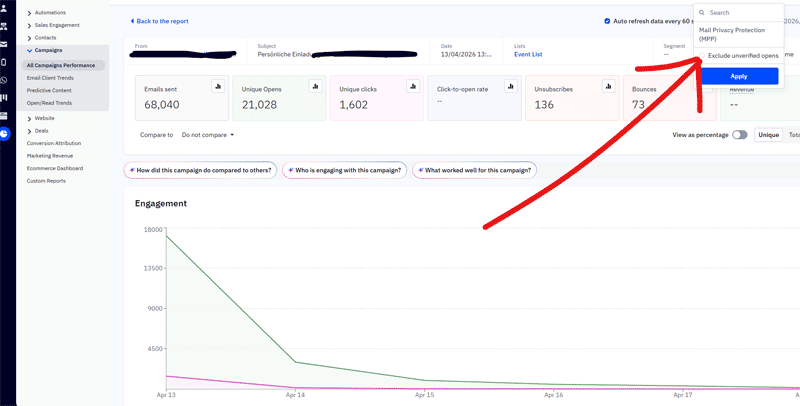Open Conversion Attribution report
The width and height of the screenshot is (800, 406).
pyautogui.click(x=54, y=143)
